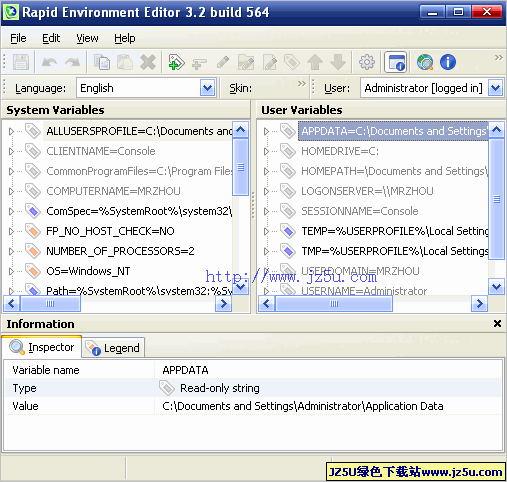507x482 pixels.
Task: Open settings with the gear icon
Action: [367, 62]
